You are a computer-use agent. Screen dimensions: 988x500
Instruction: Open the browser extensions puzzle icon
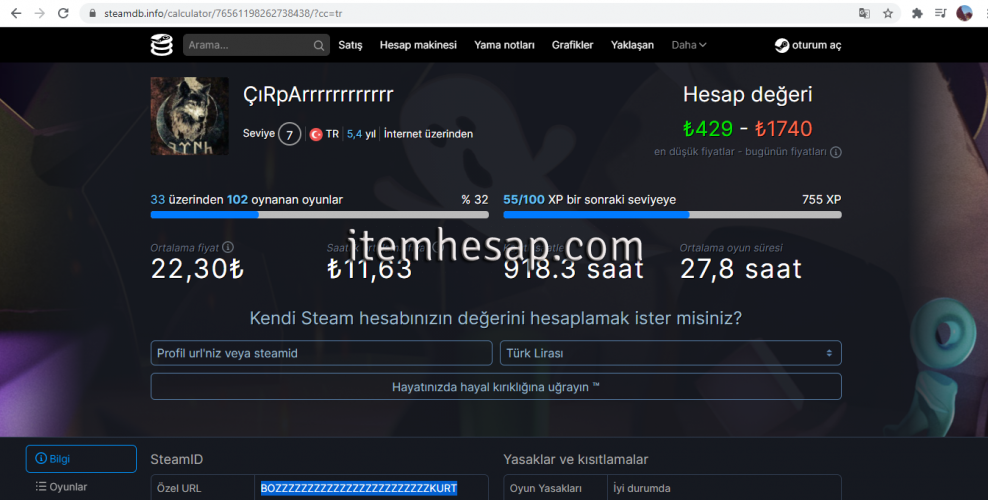coord(915,13)
